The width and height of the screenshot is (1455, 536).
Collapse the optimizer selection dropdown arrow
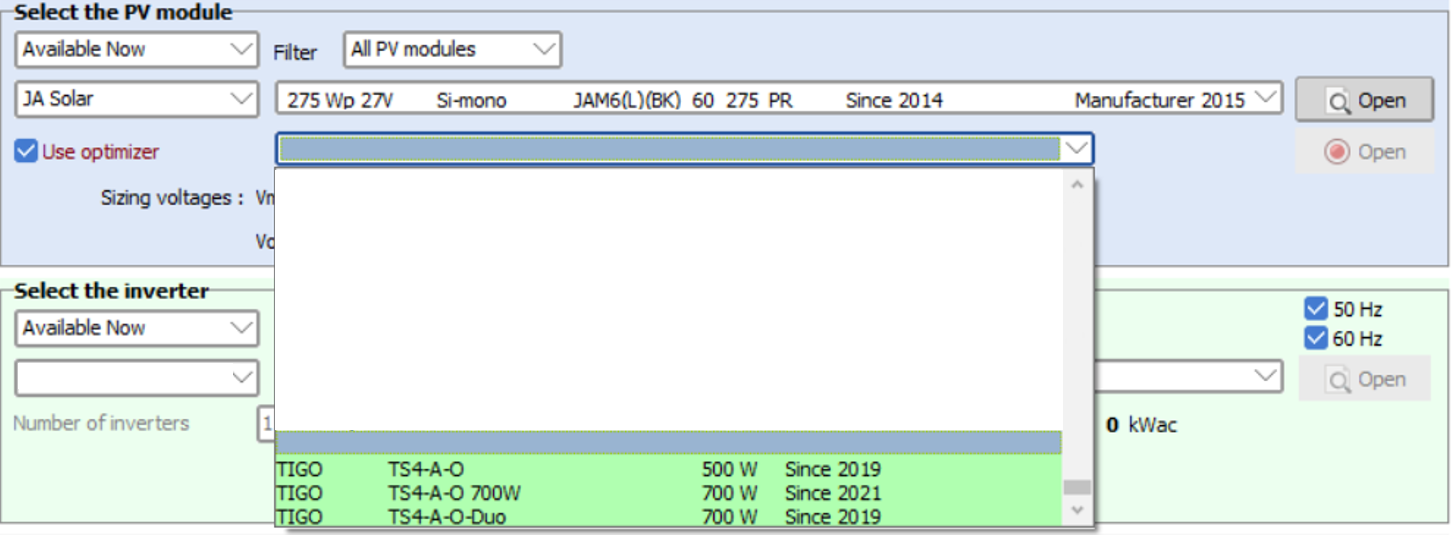click(x=1077, y=149)
